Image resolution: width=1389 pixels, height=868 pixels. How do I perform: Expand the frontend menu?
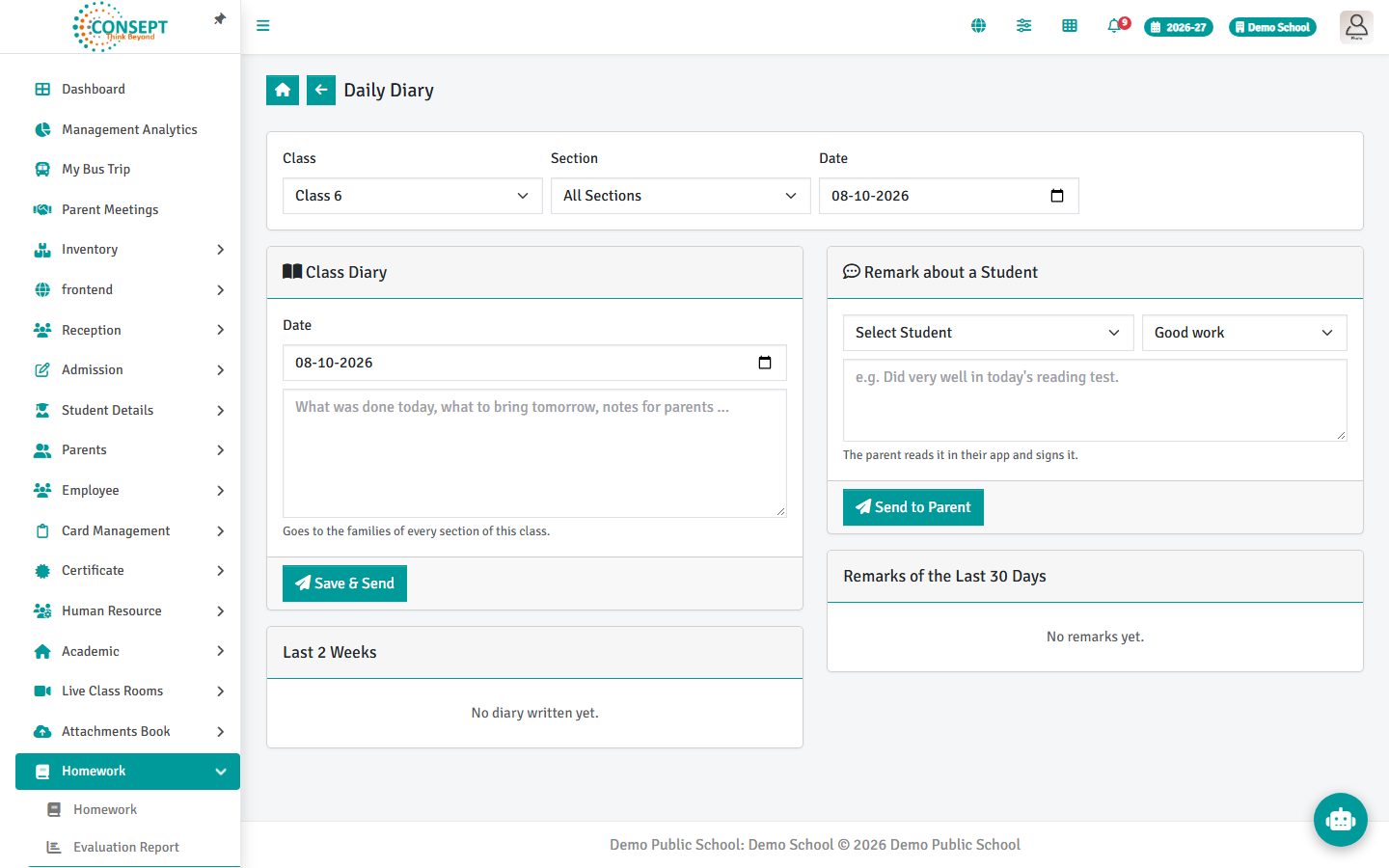pos(127,289)
